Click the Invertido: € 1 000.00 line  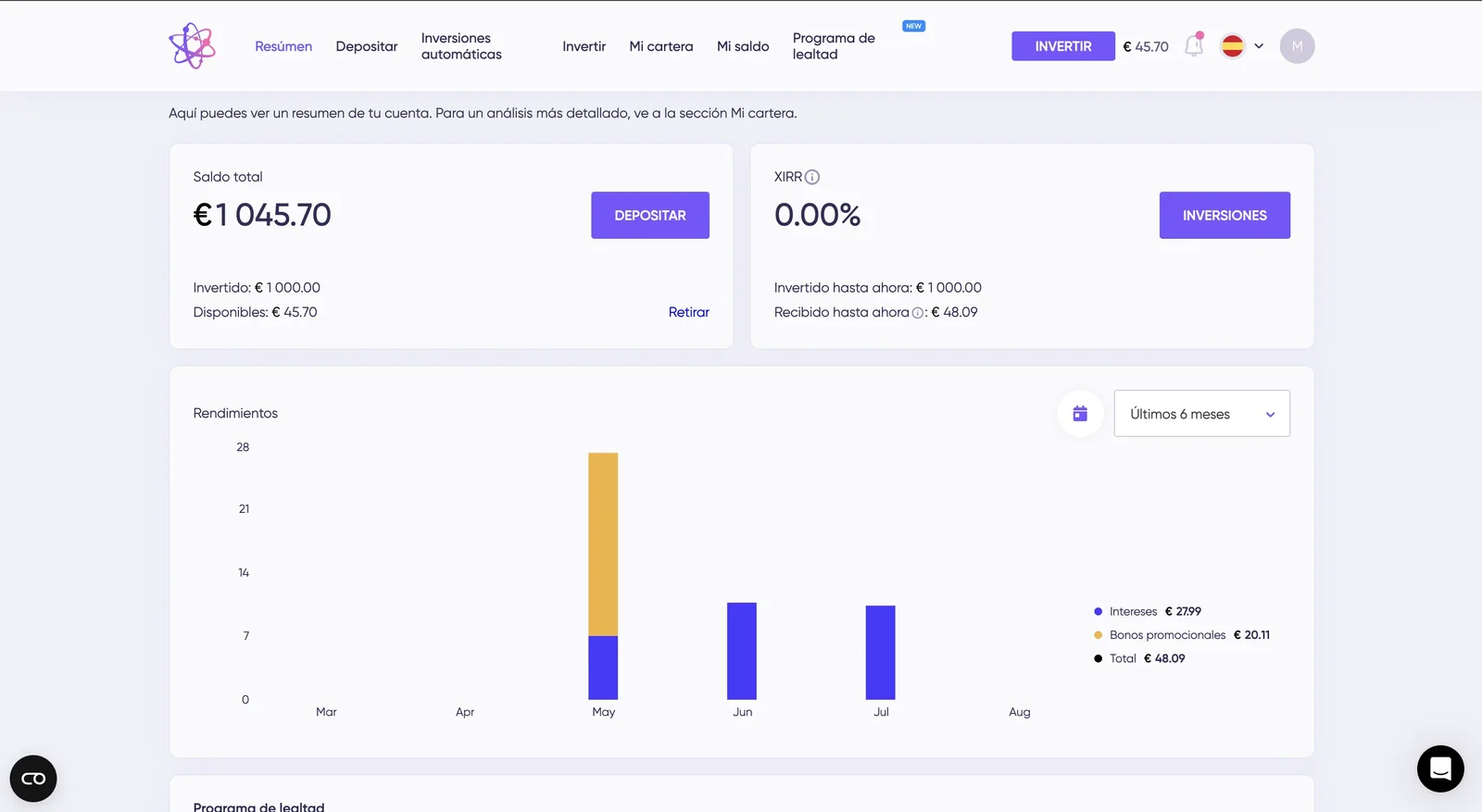click(x=257, y=288)
